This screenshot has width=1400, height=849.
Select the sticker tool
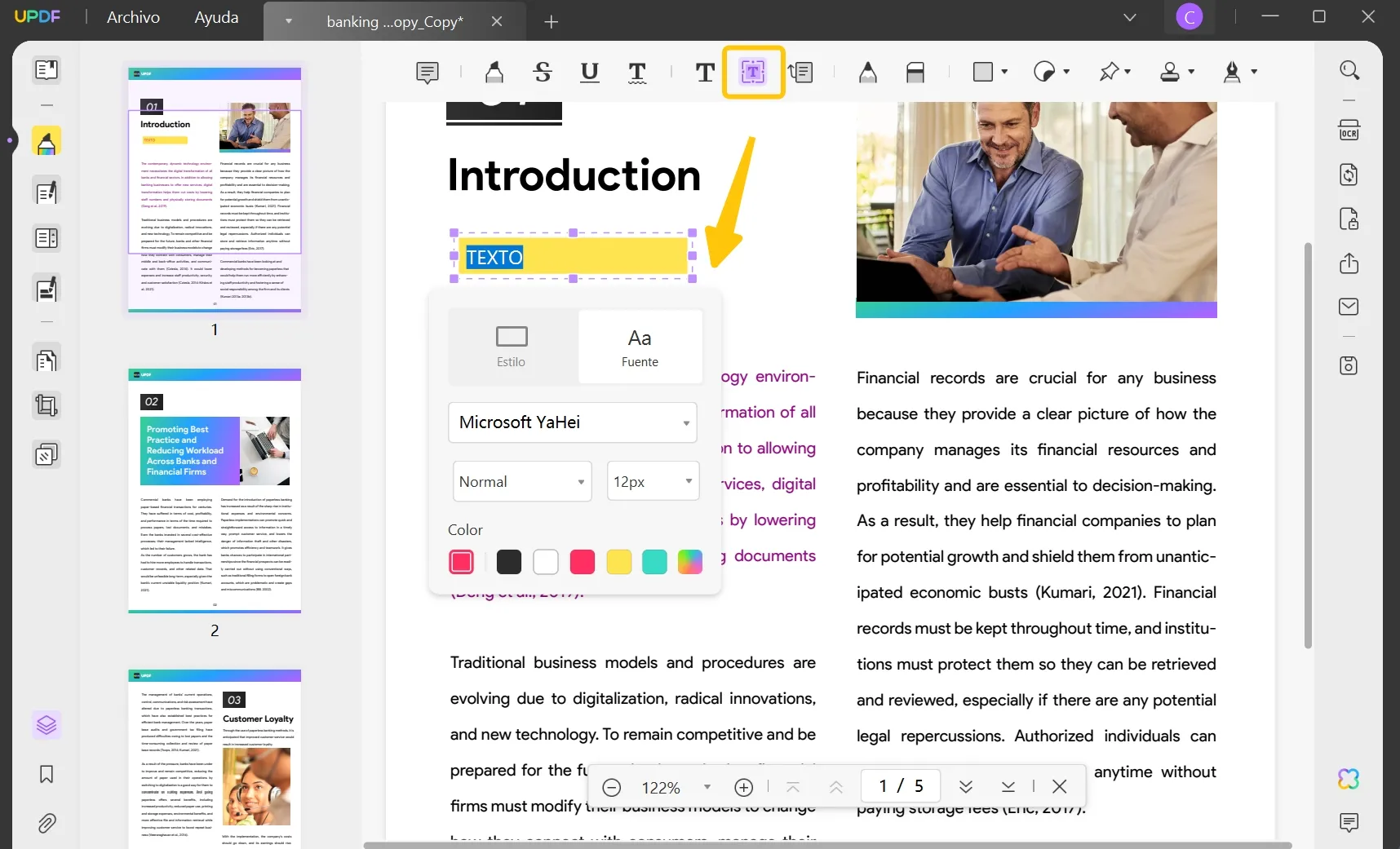[1045, 72]
